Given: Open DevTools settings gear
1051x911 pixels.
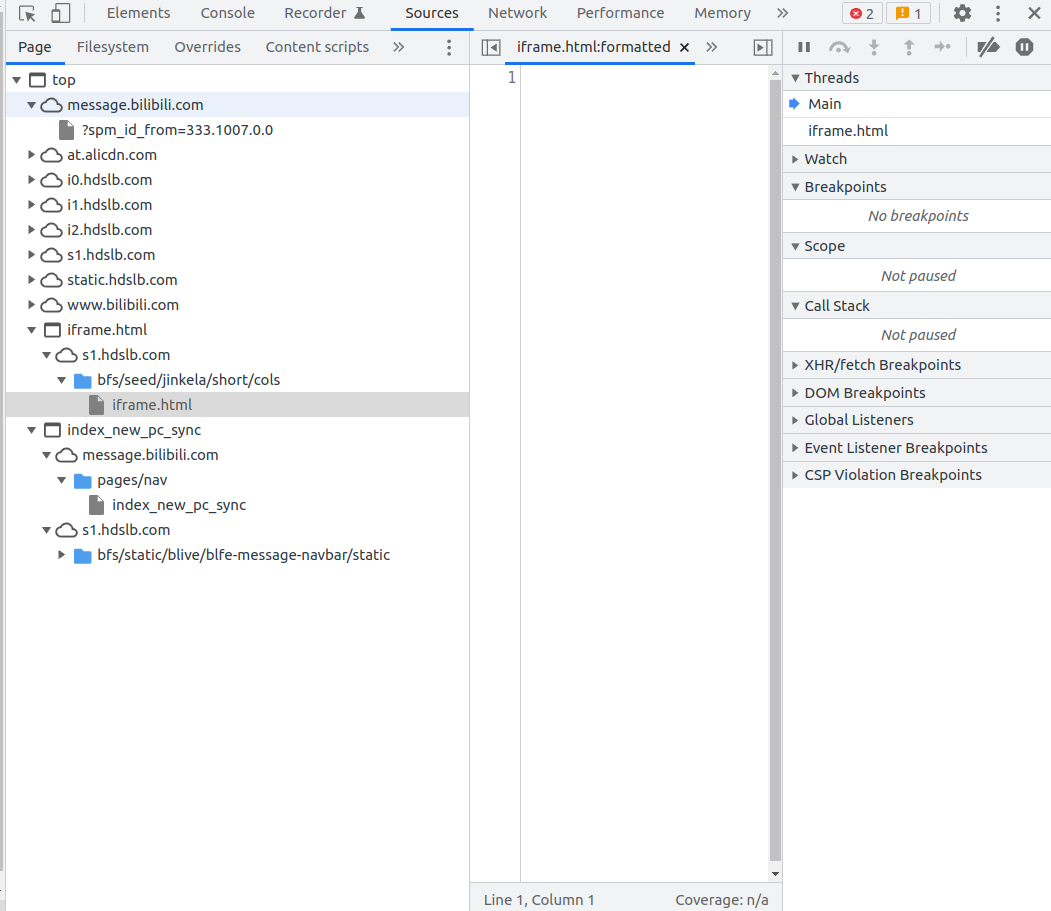Looking at the screenshot, I should point(962,14).
